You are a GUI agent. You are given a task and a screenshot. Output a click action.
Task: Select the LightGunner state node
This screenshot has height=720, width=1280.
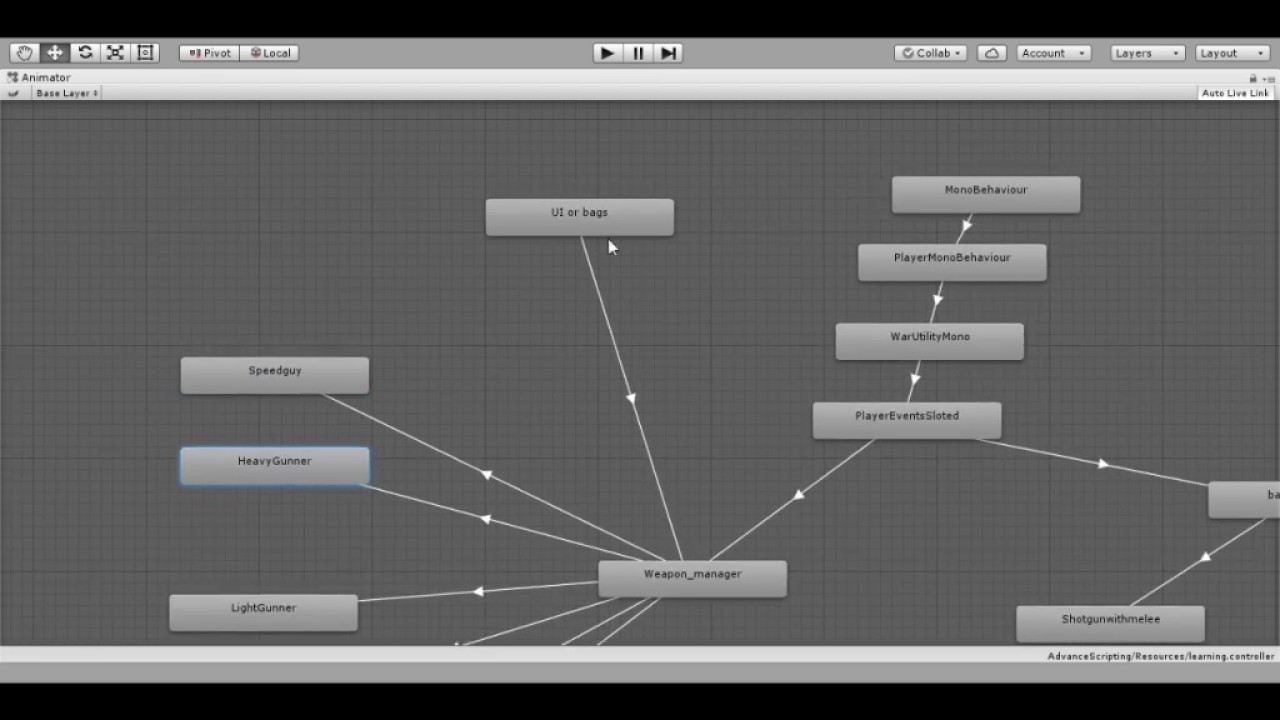(263, 612)
